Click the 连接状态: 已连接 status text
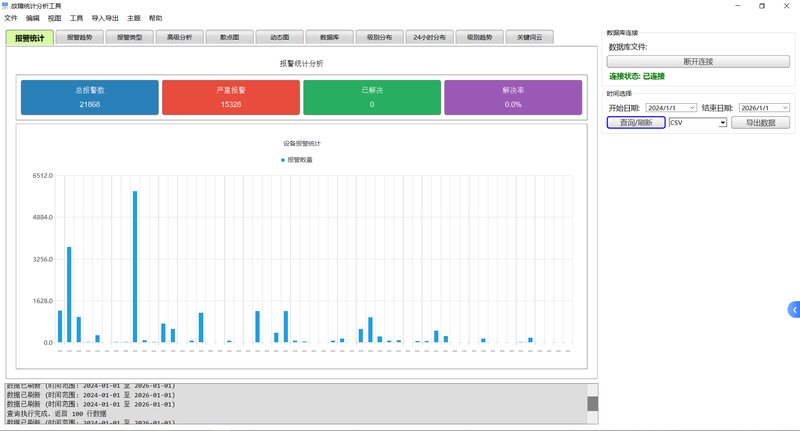The width and height of the screenshot is (800, 431). pos(637,76)
